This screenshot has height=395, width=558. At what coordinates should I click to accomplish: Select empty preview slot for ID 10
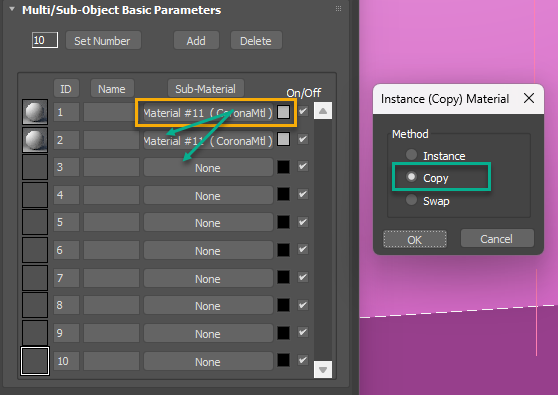click(x=35, y=361)
